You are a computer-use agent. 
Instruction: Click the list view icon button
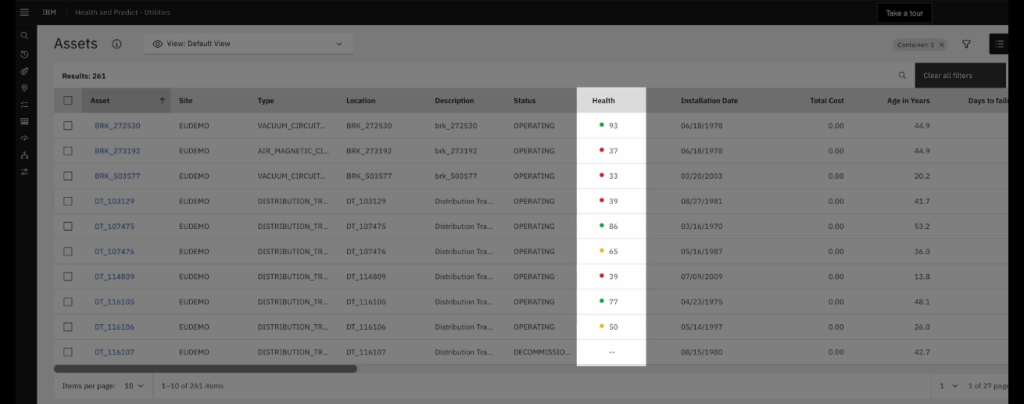point(999,44)
